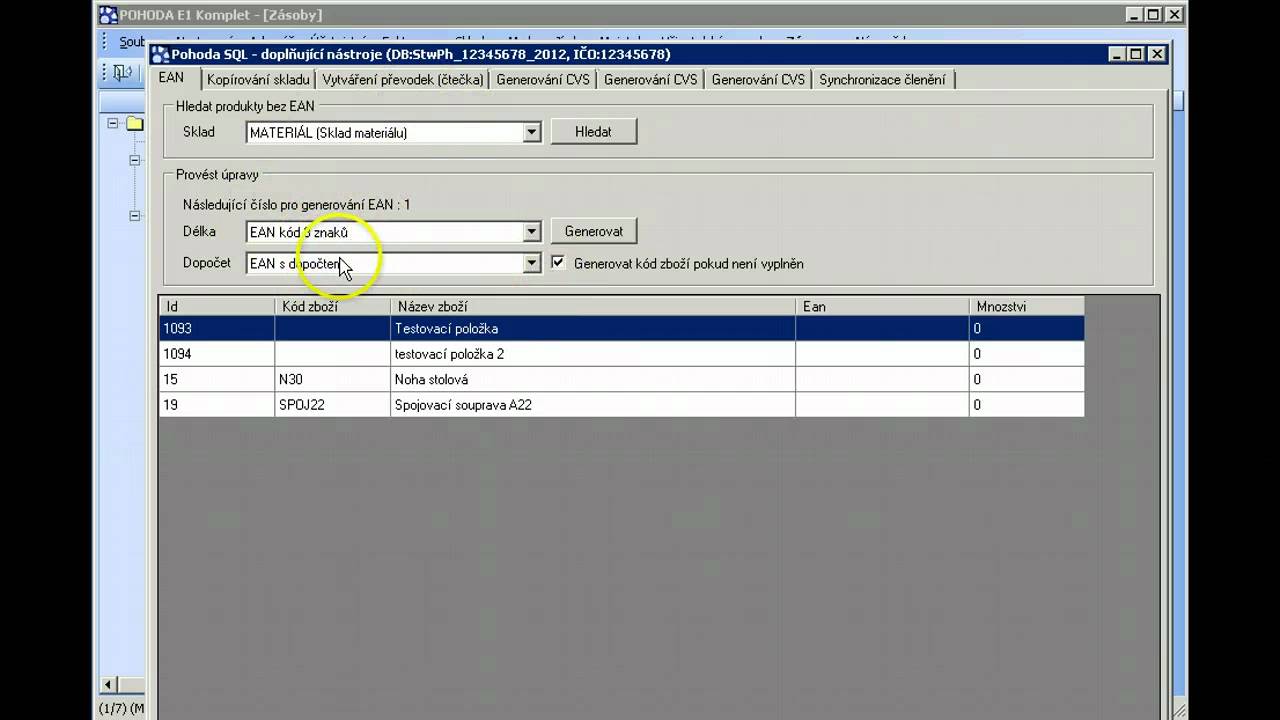
Task: Open the Generování CVS tab beside Synchronizace členění
Action: tap(758, 80)
